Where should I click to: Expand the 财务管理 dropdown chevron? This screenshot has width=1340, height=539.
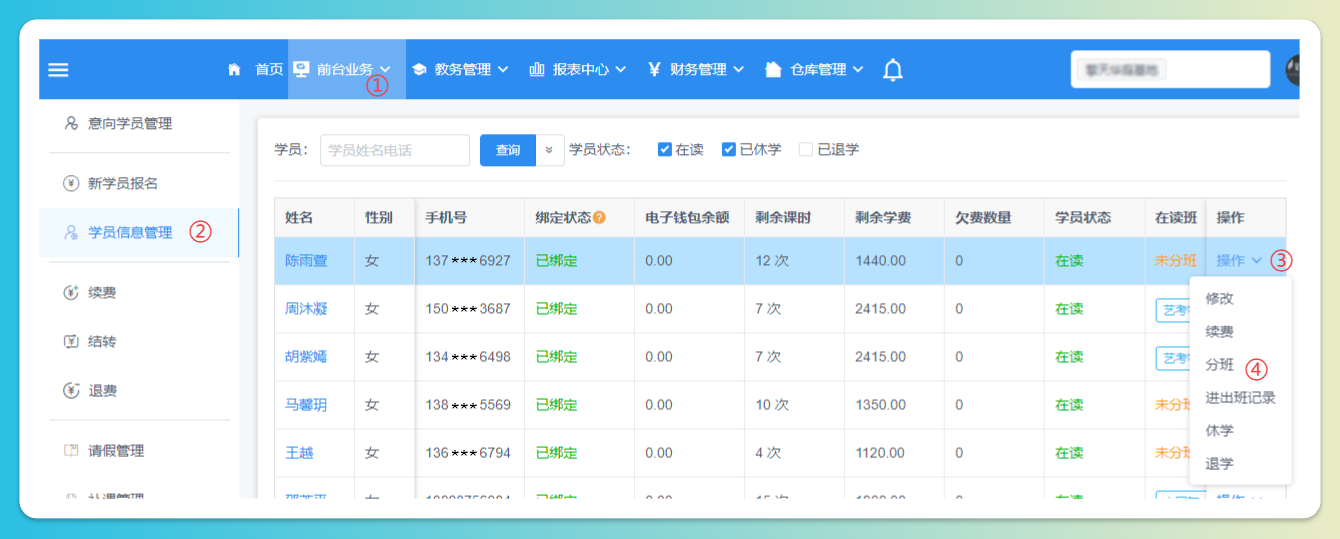(738, 69)
